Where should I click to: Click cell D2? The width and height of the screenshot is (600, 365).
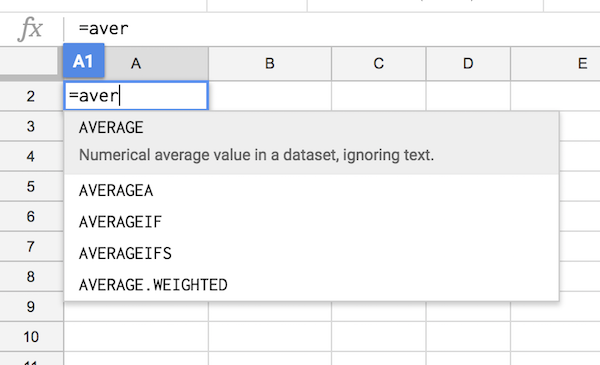pyautogui.click(x=468, y=96)
